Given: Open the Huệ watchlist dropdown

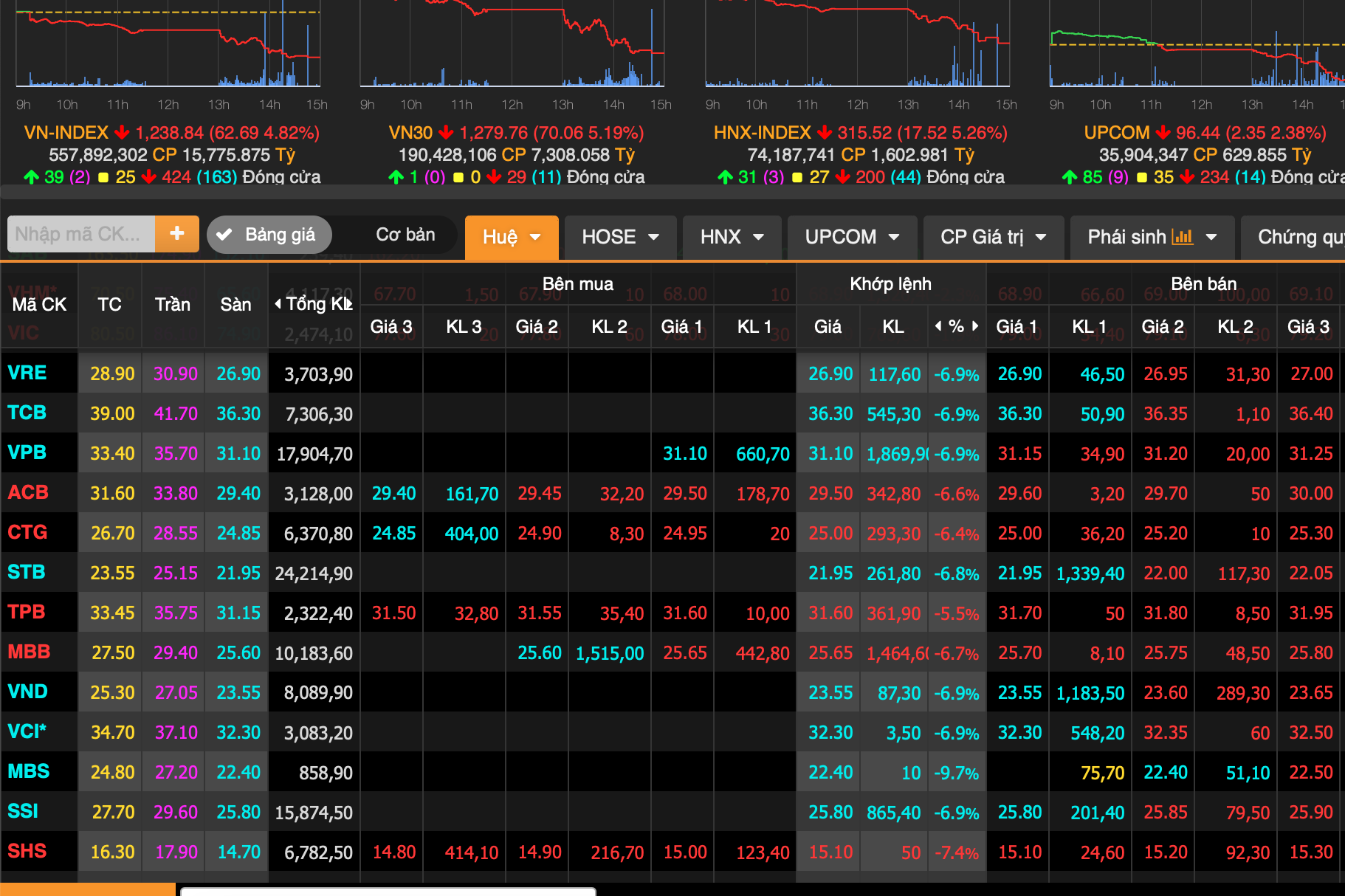Looking at the screenshot, I should 511,237.
